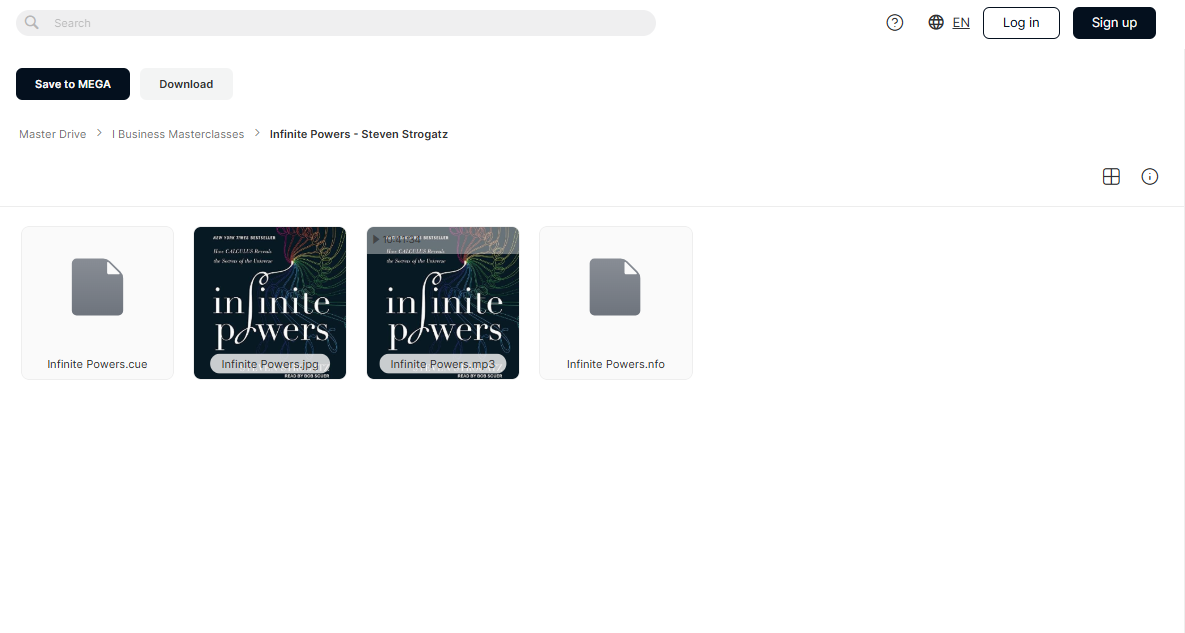Image resolution: width=1185 pixels, height=633 pixels.
Task: Open I Business Masterclasses breadcrumb
Action: point(178,134)
